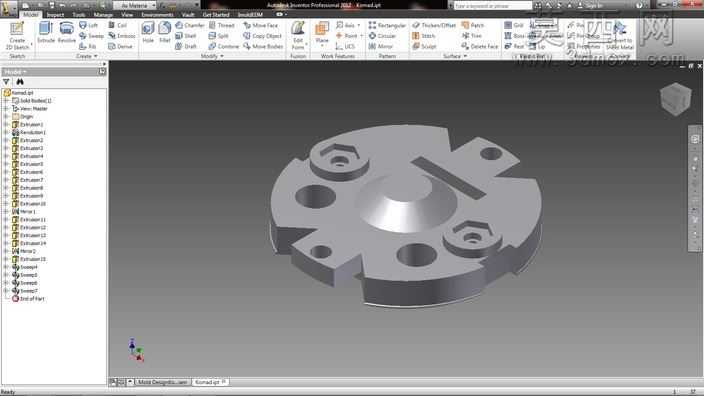Create a work Plane
Screen dimensions: 704x396
tap(322, 33)
